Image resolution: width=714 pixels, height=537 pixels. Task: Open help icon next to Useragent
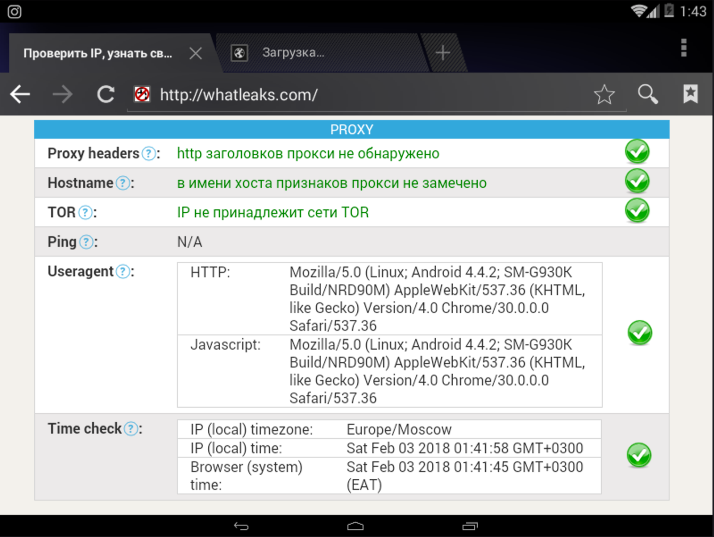point(123,272)
